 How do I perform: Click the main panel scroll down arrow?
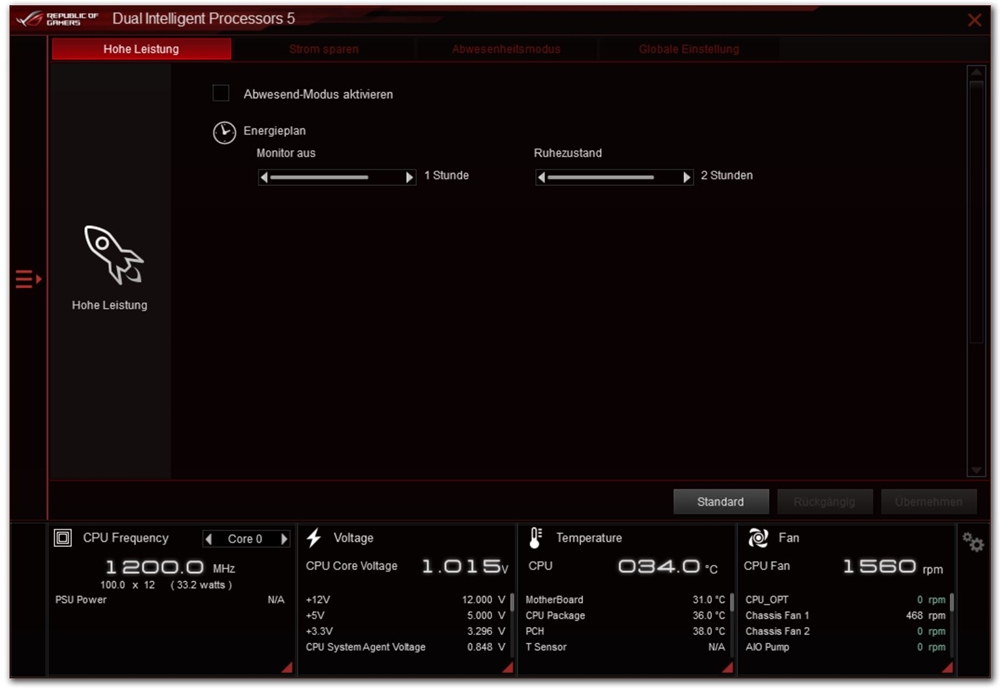point(976,471)
